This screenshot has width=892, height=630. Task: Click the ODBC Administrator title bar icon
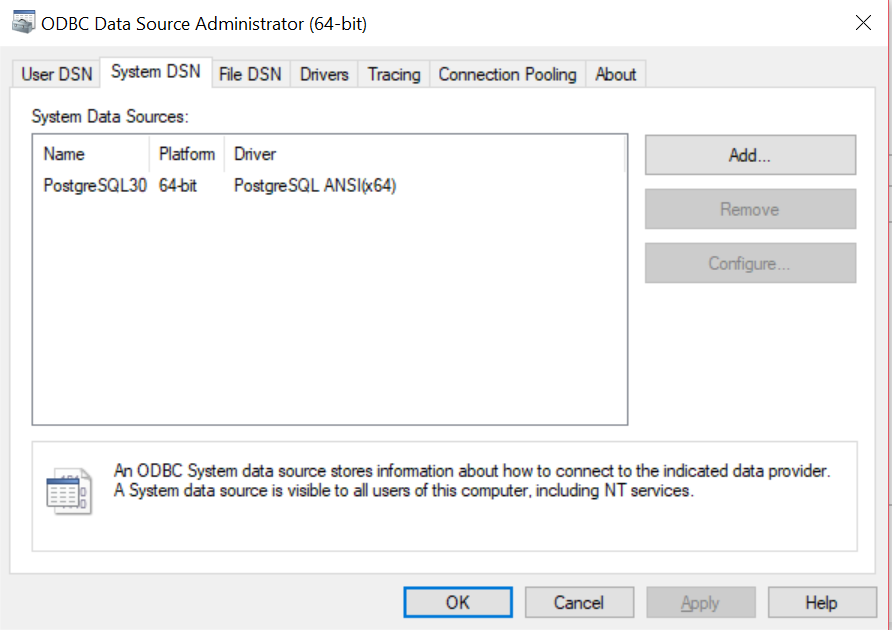[x=23, y=23]
